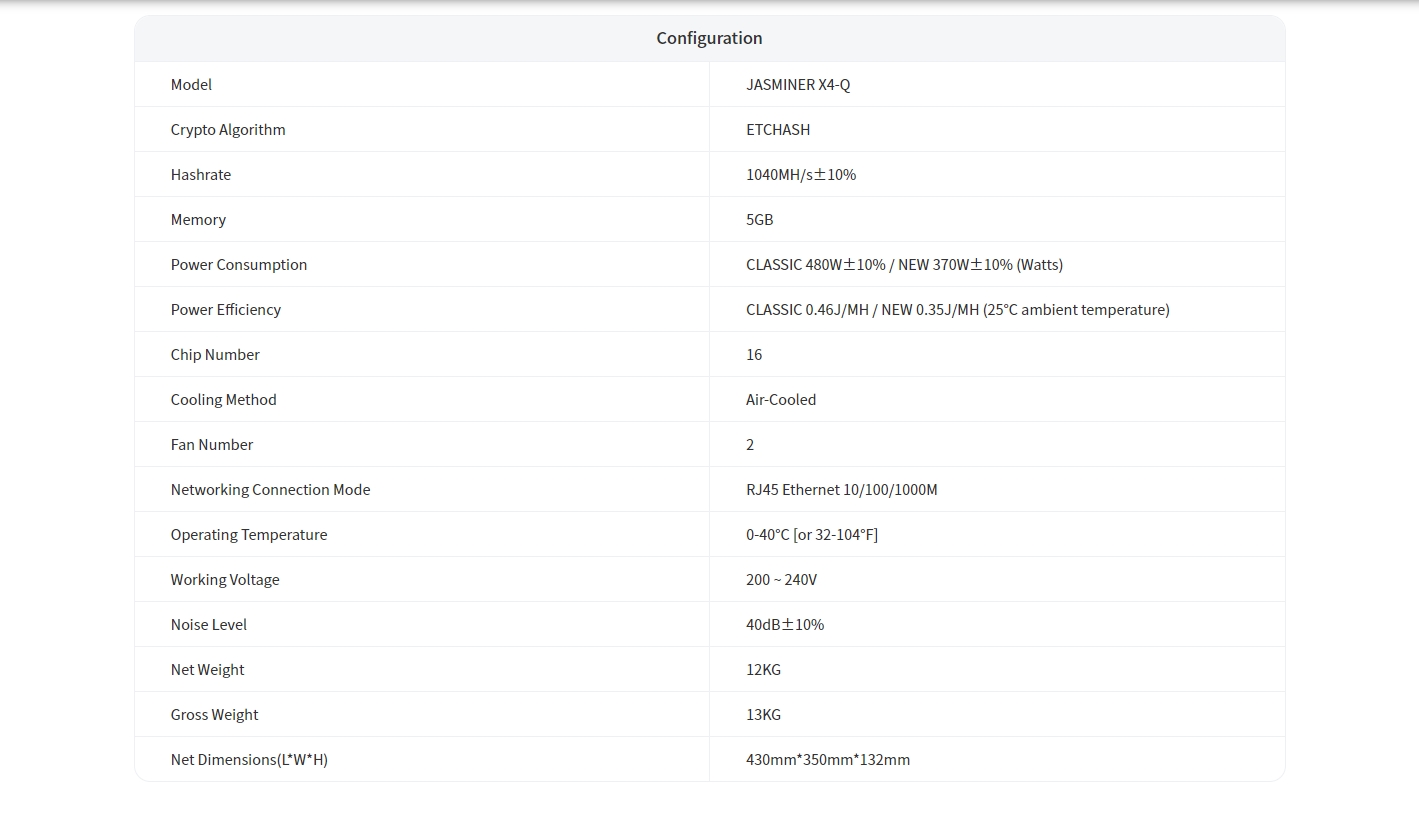The width and height of the screenshot is (1419, 816).
Task: Click the 'Noise Level' label
Action: coord(209,625)
